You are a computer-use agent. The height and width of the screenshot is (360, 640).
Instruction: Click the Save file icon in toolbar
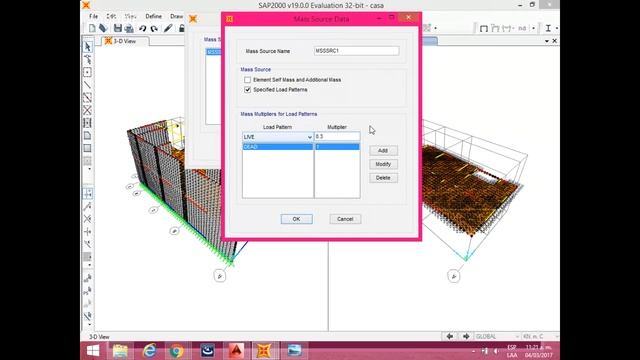118,28
